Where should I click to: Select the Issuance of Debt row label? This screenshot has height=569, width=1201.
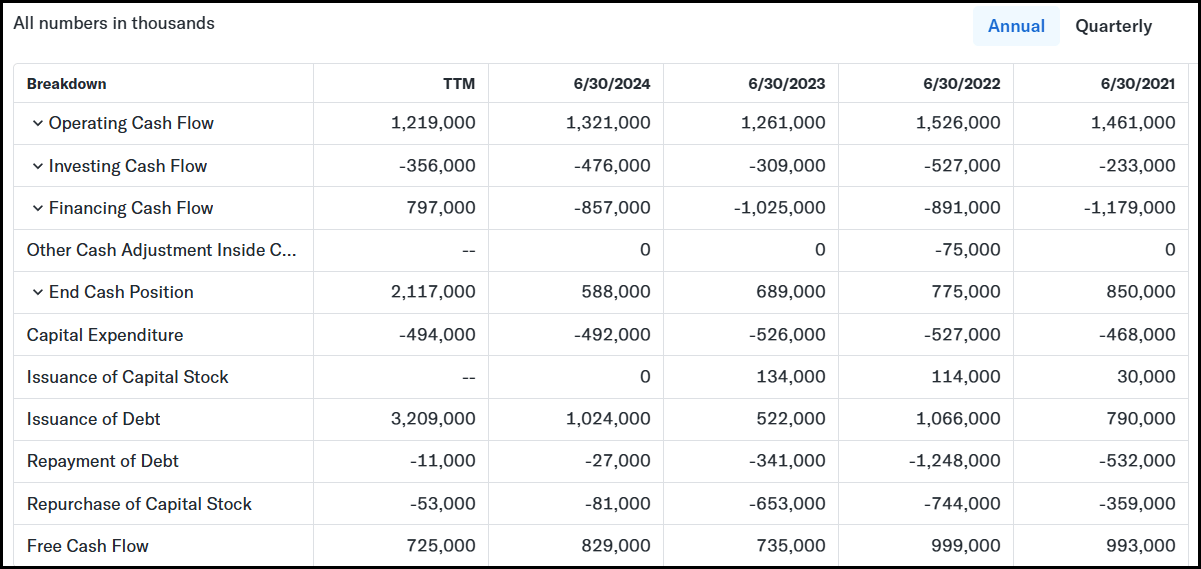click(x=94, y=419)
